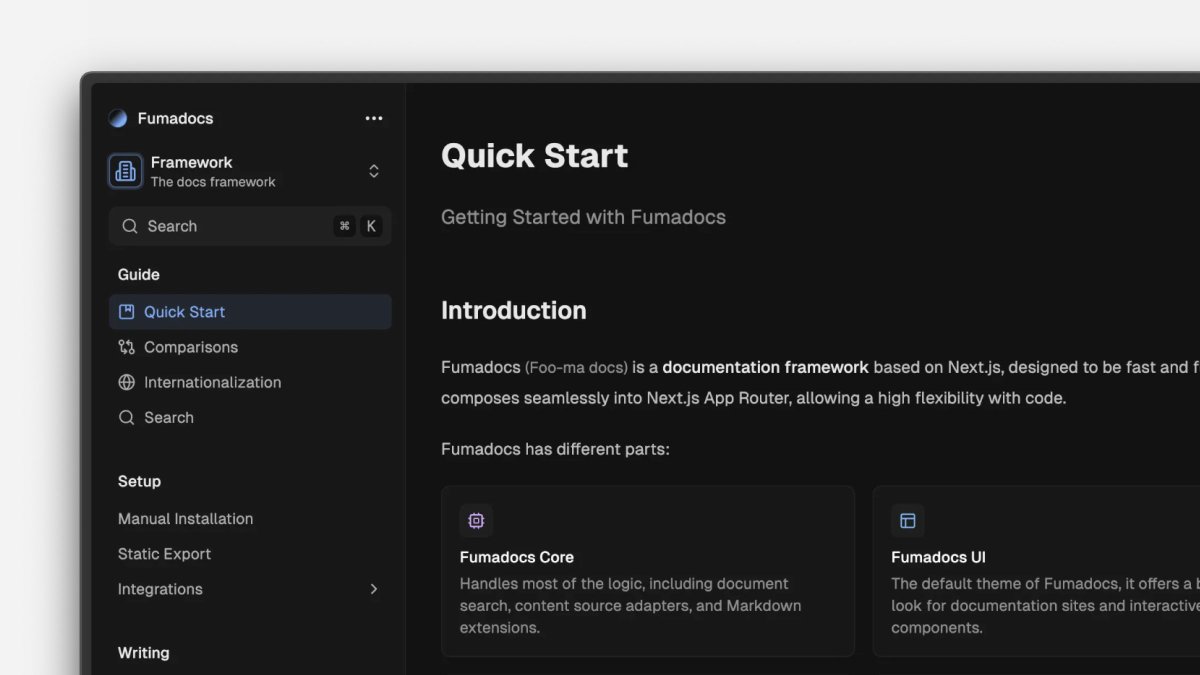Viewport: 1200px width, 675px height.
Task: Open the Search guide page
Action: 250,417
